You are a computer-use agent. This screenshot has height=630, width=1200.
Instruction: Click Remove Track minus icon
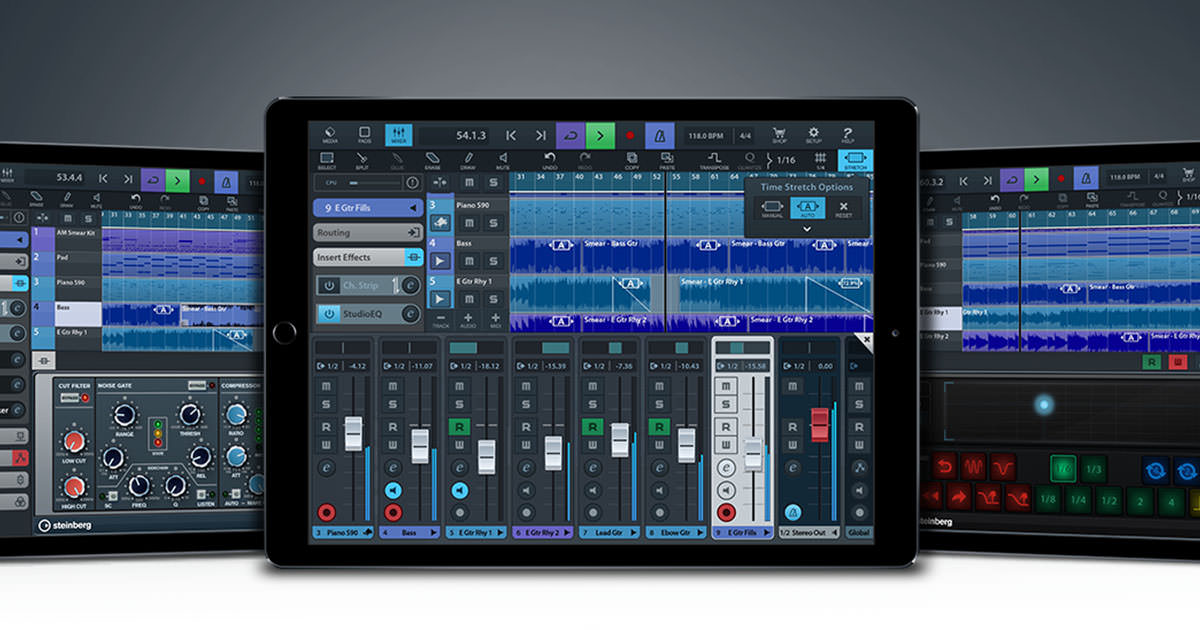pyautogui.click(x=440, y=319)
